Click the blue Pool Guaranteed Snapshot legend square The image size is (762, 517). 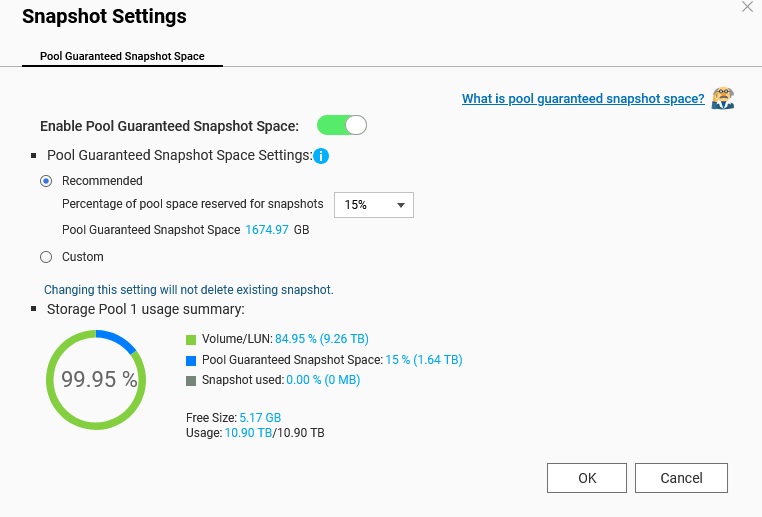[x=192, y=360]
